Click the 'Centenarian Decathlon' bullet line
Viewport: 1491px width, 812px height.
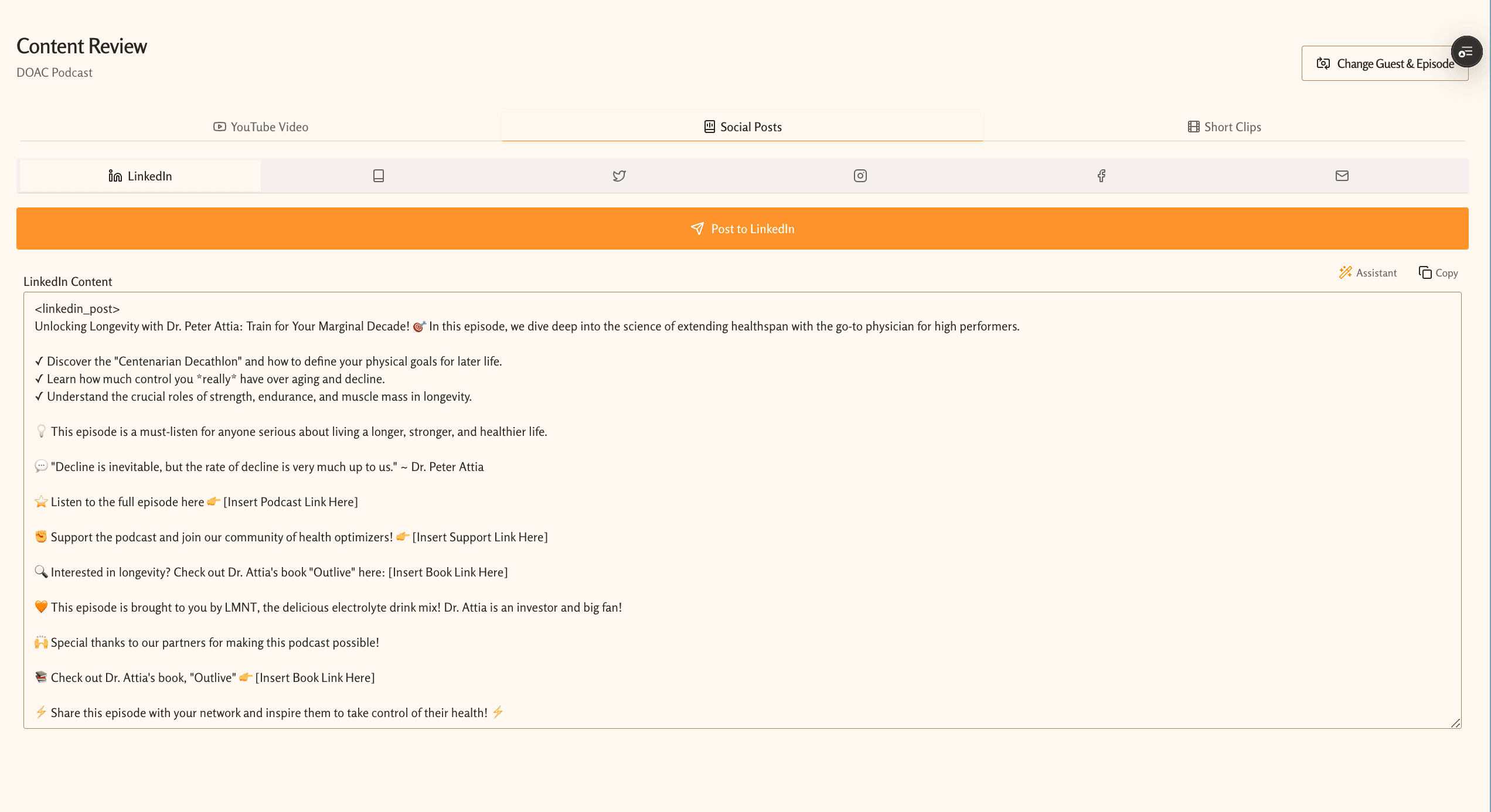[x=268, y=361]
